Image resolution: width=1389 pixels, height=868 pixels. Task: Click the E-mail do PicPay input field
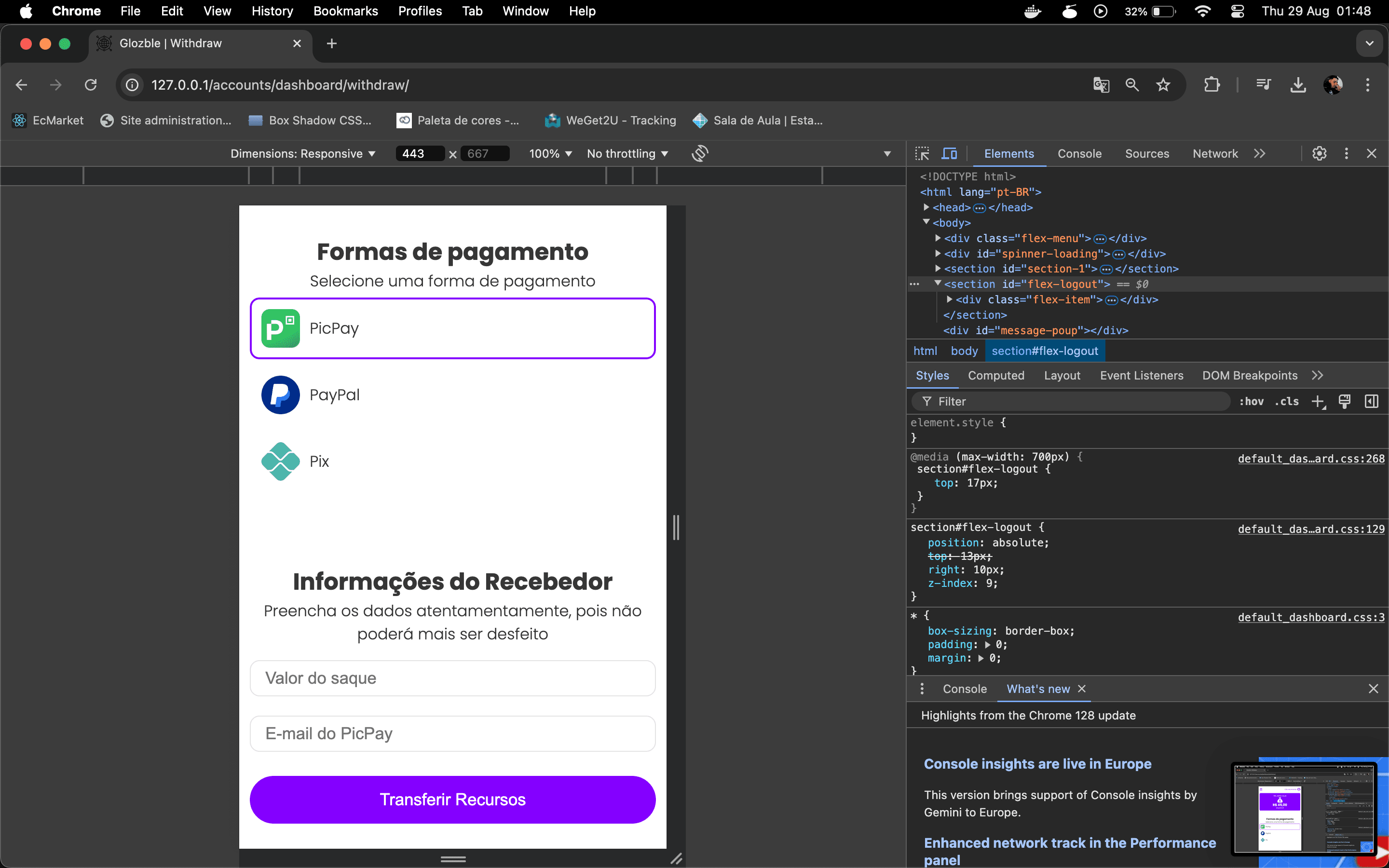[x=452, y=733]
